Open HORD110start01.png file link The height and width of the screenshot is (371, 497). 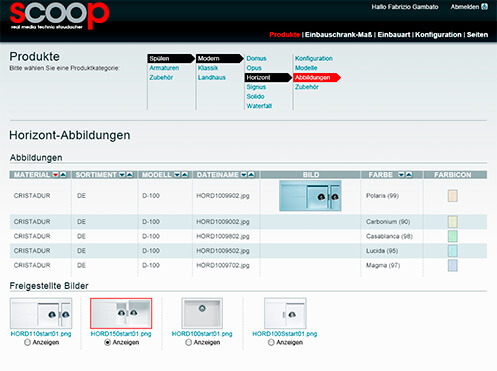pyautogui.click(x=41, y=334)
